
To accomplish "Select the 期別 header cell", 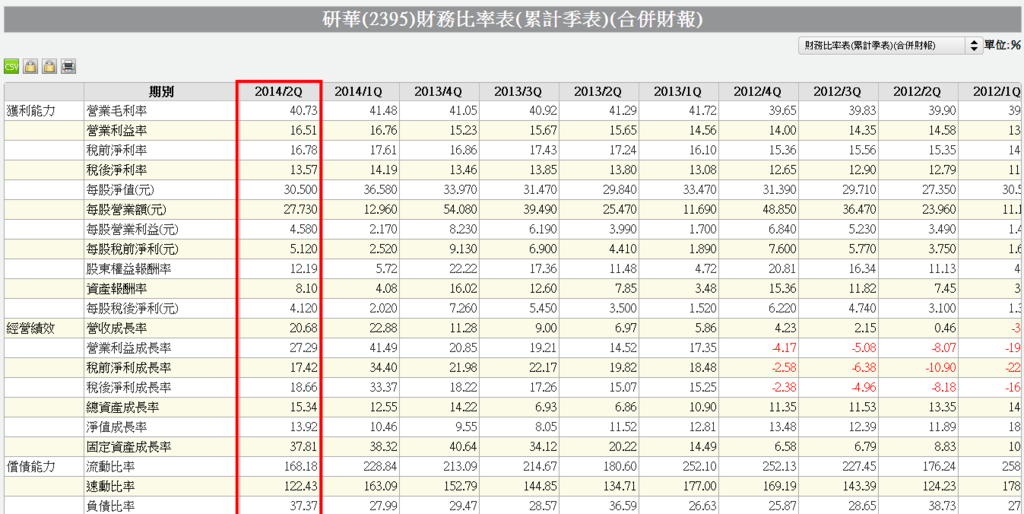I will click(160, 91).
